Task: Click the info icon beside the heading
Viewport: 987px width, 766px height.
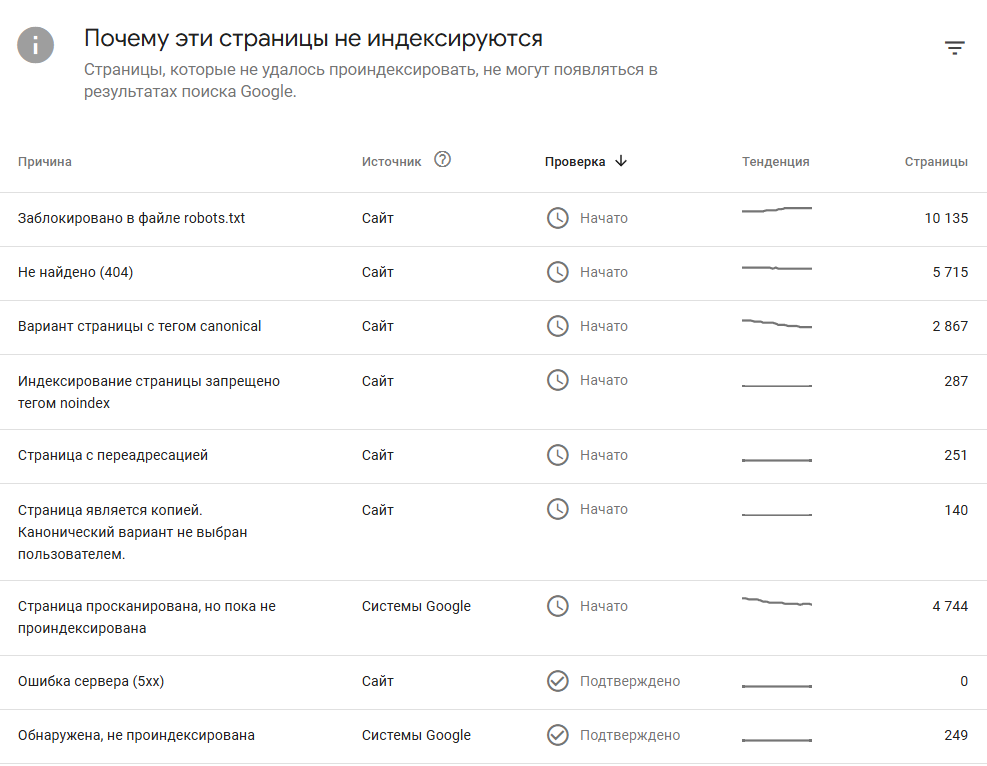Action: (x=36, y=45)
